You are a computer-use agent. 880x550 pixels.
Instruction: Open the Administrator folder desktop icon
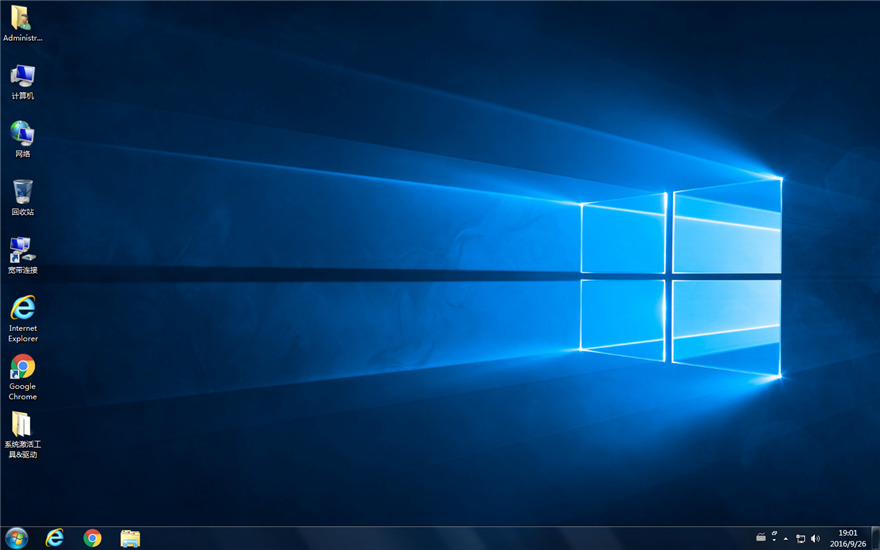pos(22,23)
